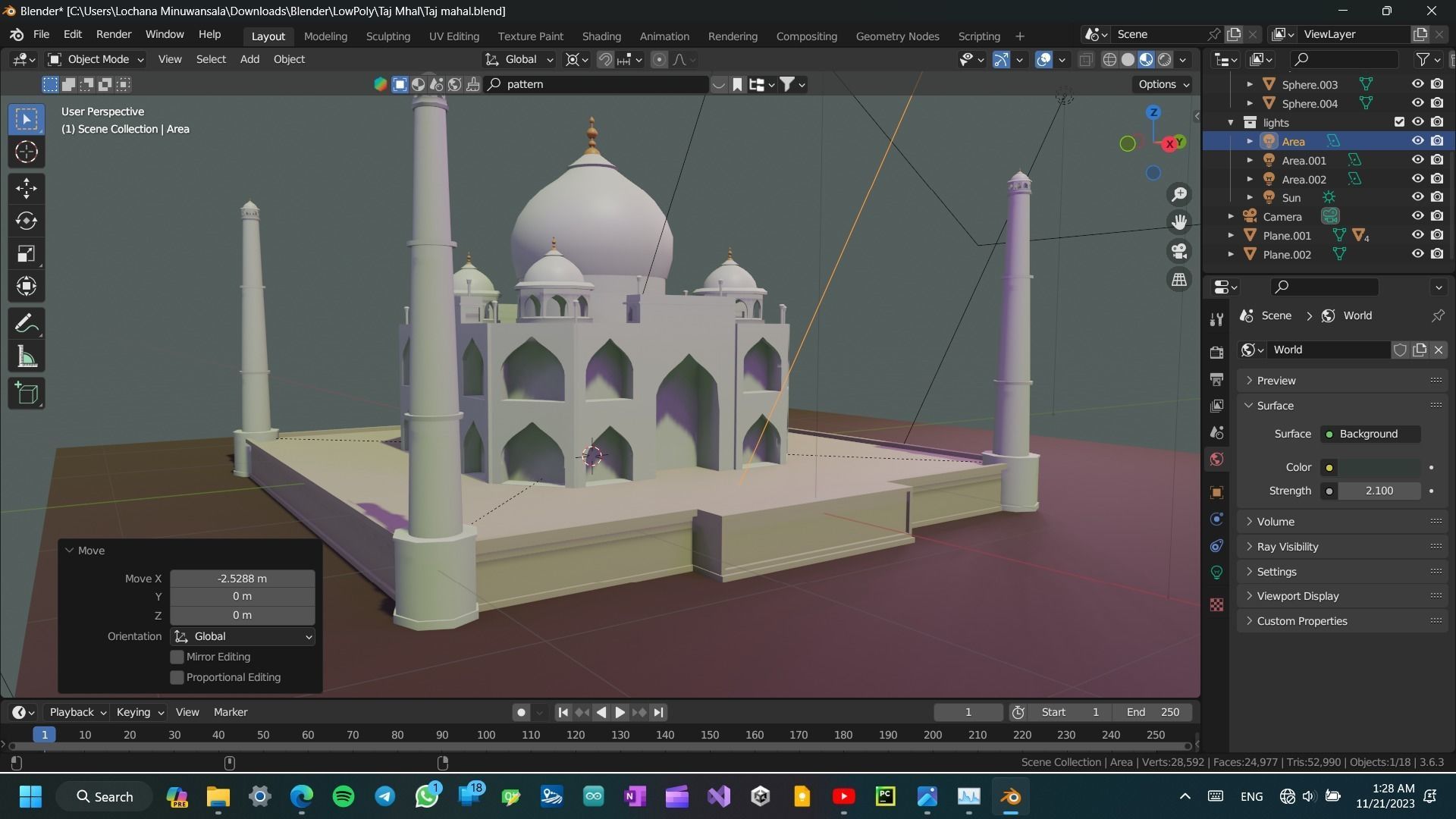Hide Sphere.003 with its eye icon

pyautogui.click(x=1417, y=84)
